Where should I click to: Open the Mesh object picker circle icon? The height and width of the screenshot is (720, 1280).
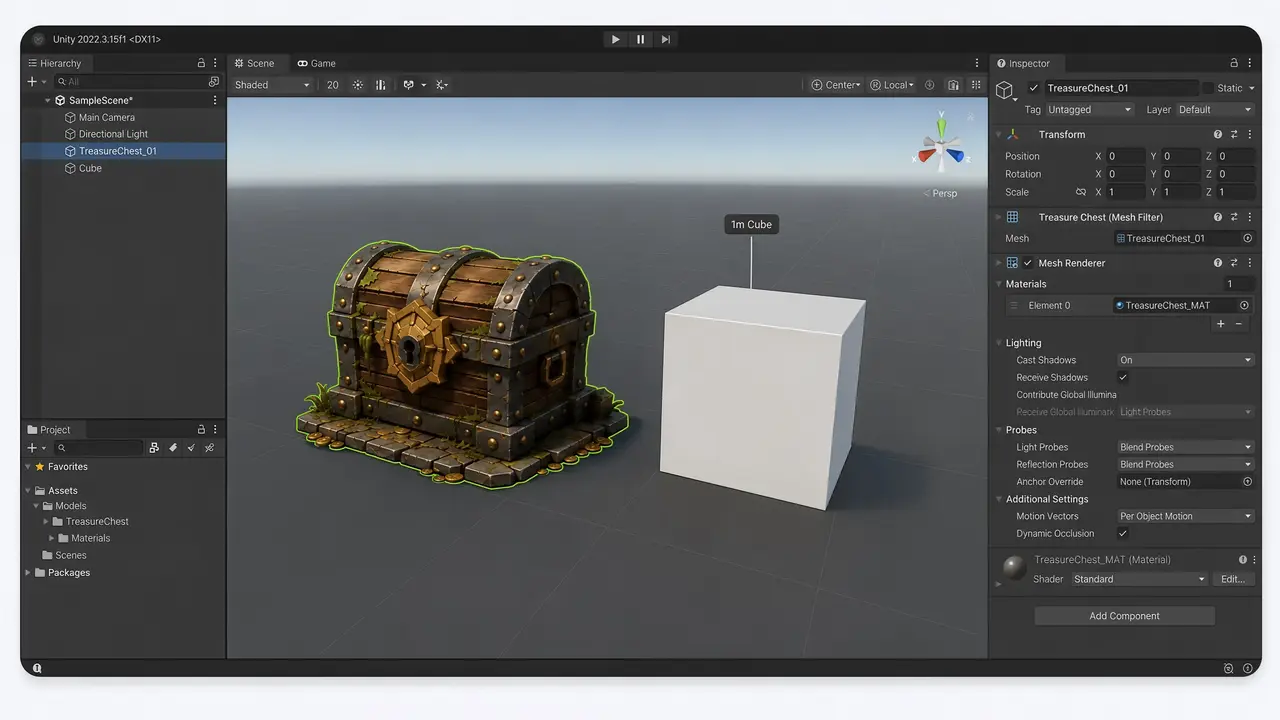click(1247, 238)
